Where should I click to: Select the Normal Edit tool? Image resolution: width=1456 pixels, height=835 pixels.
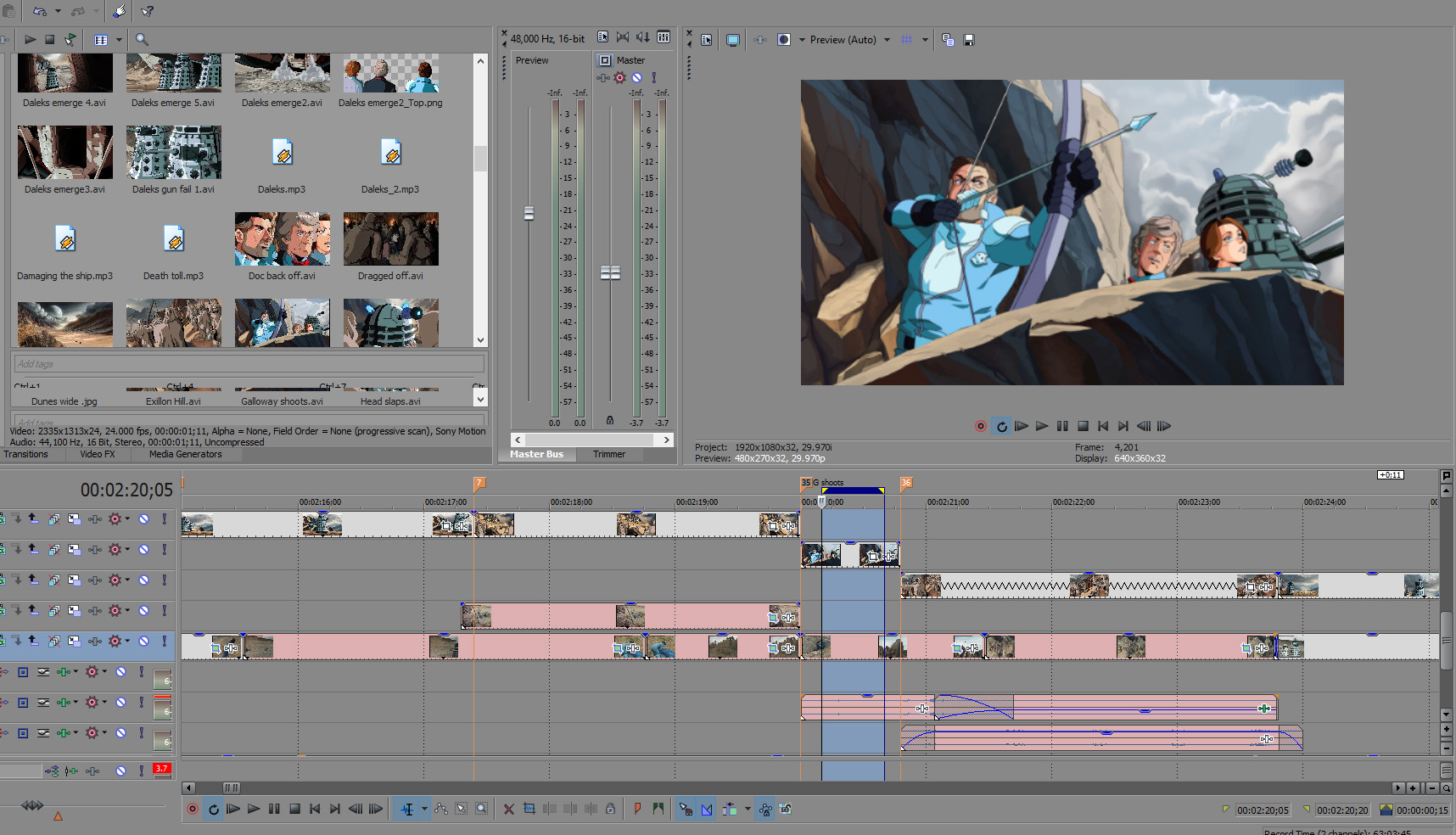(407, 810)
